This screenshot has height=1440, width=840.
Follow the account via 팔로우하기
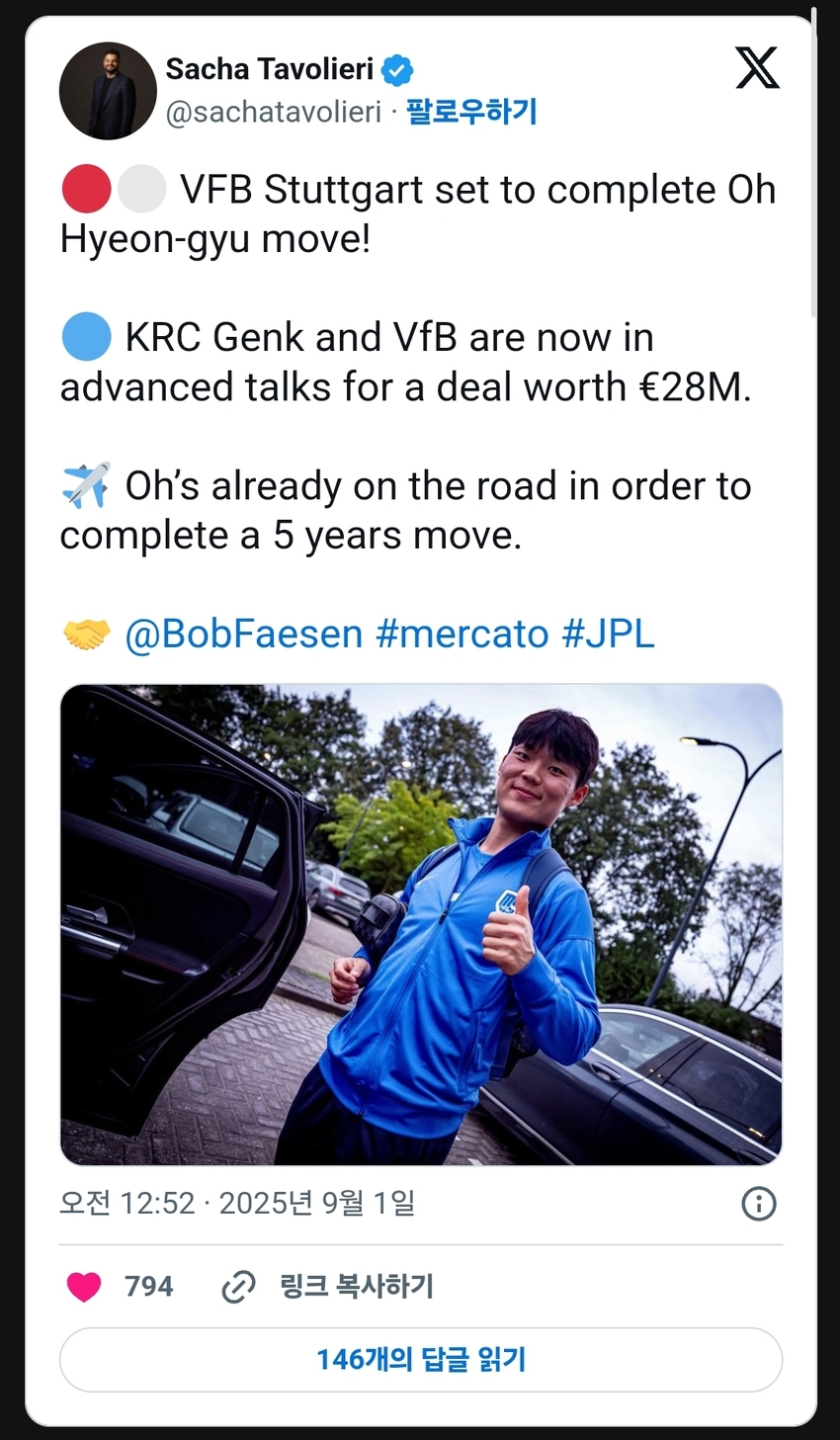[x=471, y=111]
